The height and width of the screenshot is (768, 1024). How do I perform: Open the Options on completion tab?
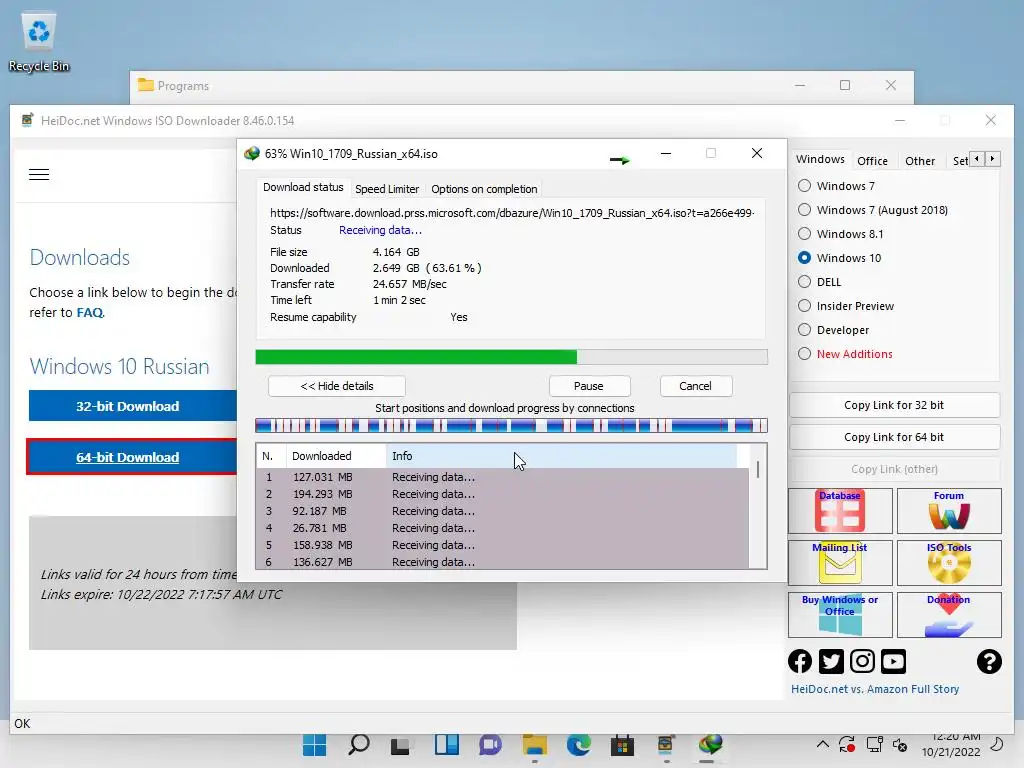pos(484,189)
